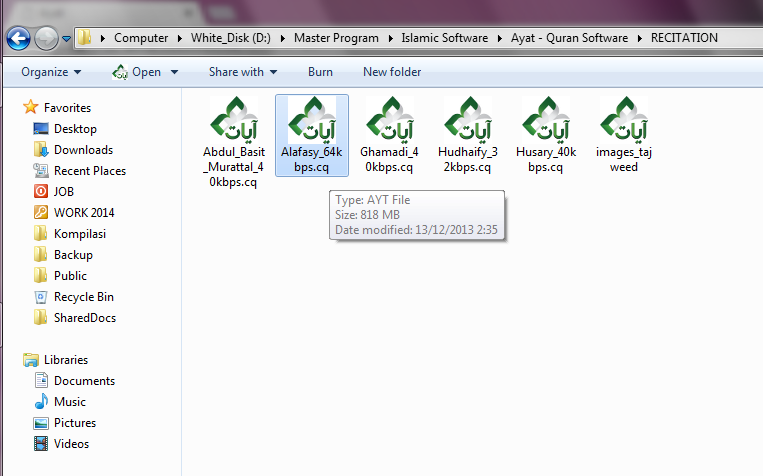Open the Music library
The height and width of the screenshot is (476, 763).
point(60,402)
